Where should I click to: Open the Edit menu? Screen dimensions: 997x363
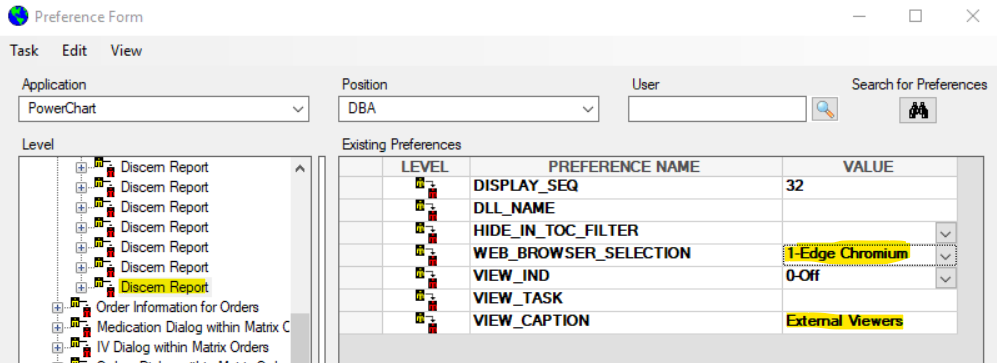(x=74, y=51)
